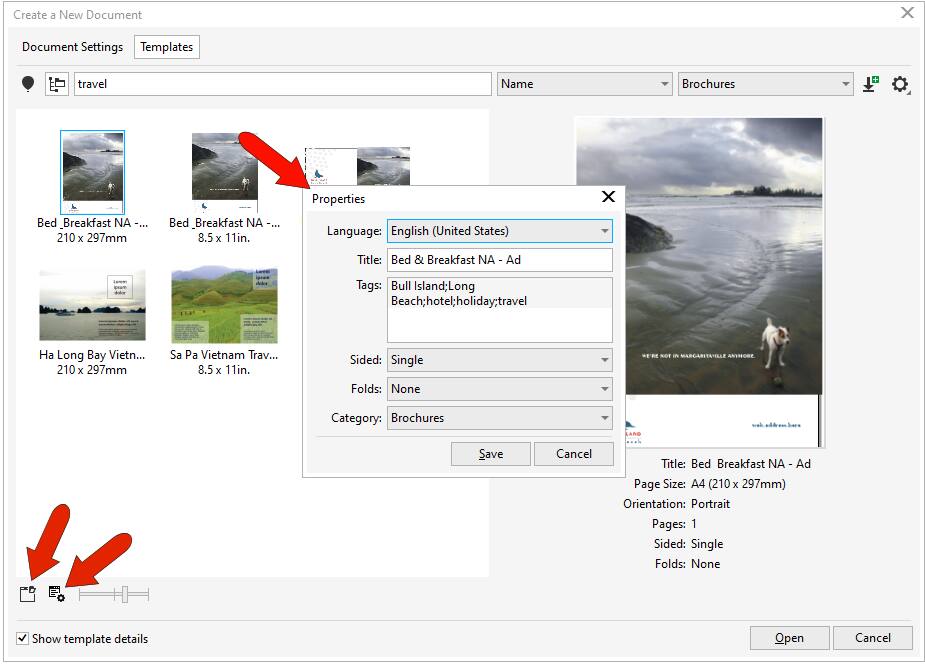Select the Ha Long Bay Vietnam template thumbnail
Image resolution: width=925 pixels, height=665 pixels.
pos(93,305)
